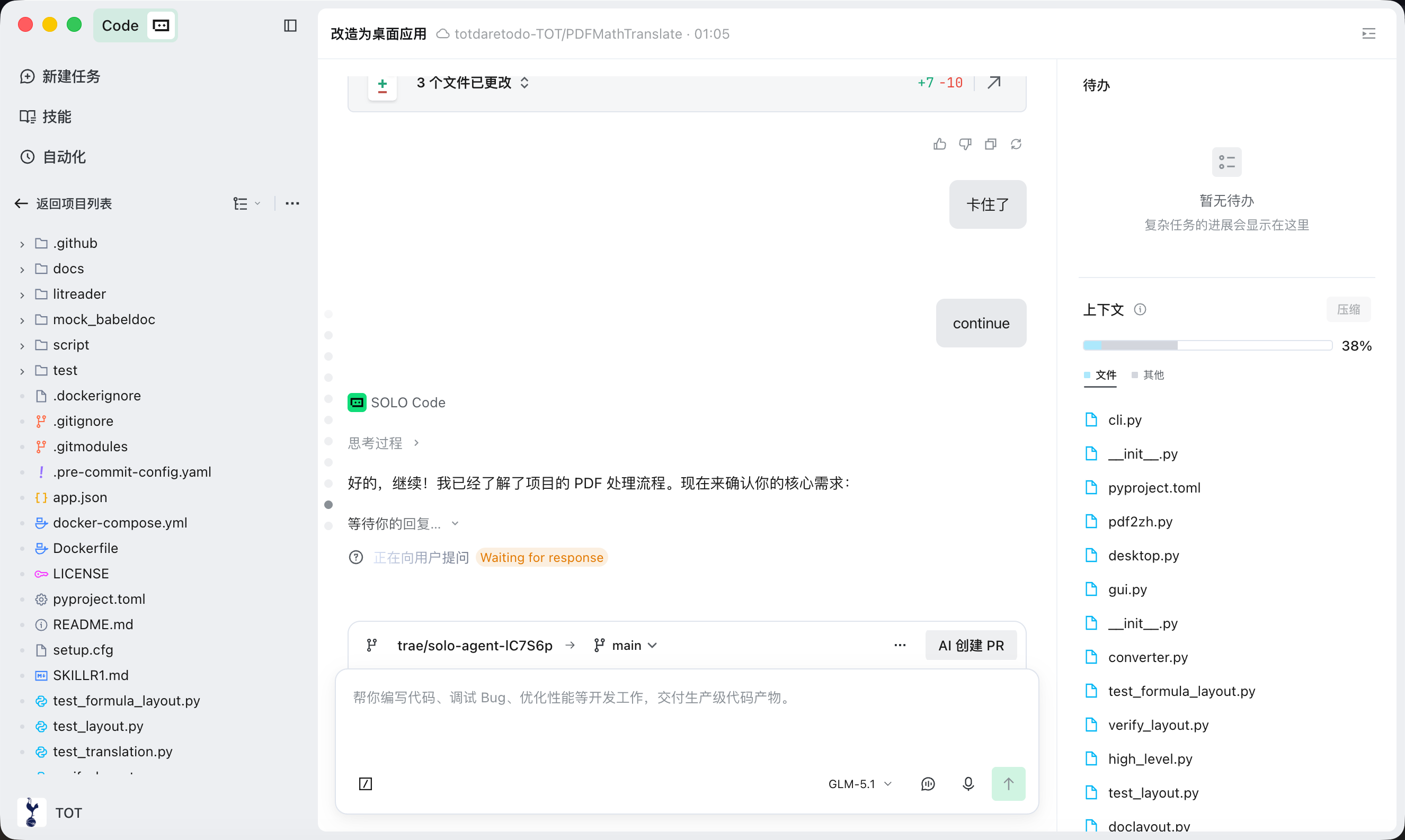Click the microphone voice input icon
The width and height of the screenshot is (1405, 840).
point(968,783)
